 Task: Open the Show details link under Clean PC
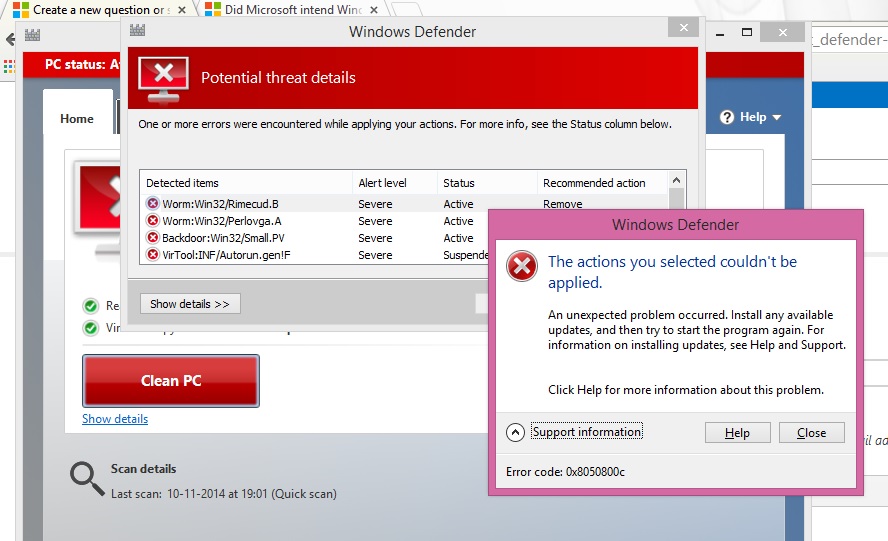(115, 419)
